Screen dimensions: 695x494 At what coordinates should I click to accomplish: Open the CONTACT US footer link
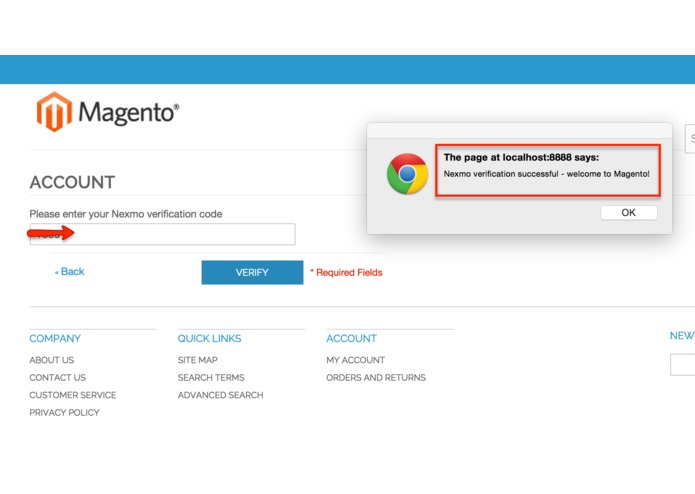tap(57, 377)
